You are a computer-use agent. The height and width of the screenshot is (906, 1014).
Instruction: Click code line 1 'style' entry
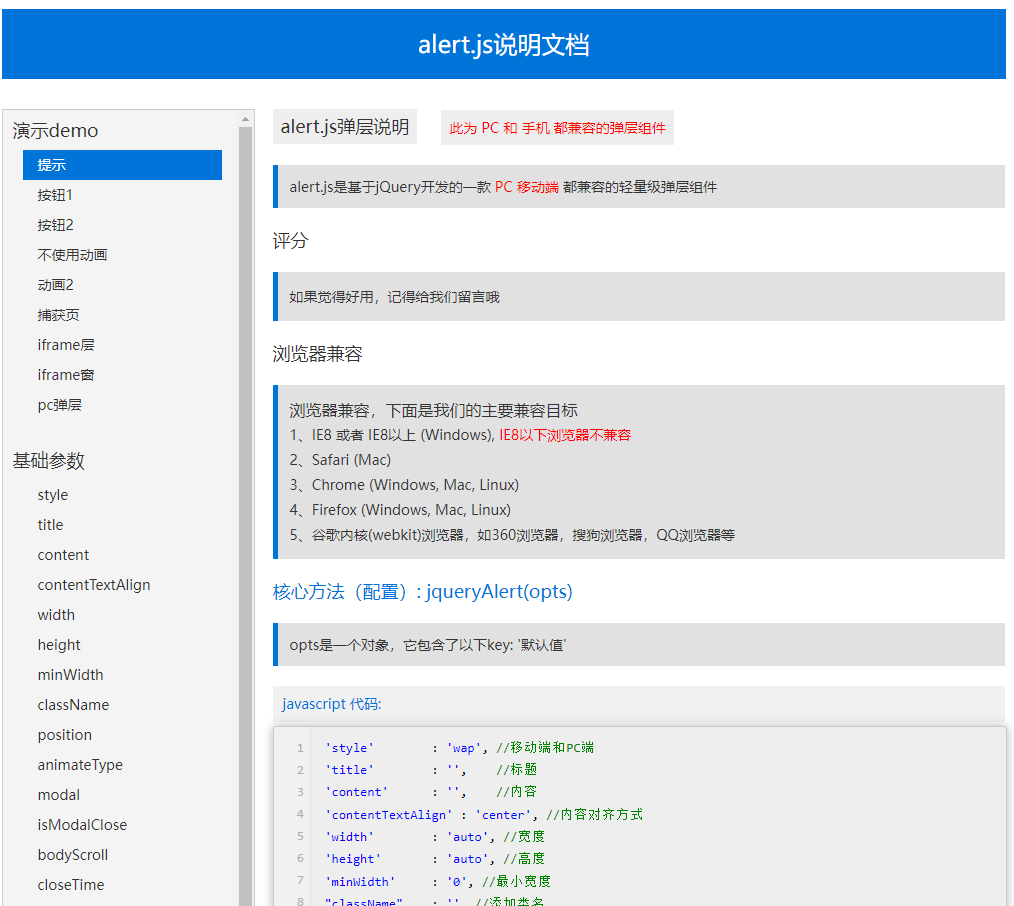(459, 748)
